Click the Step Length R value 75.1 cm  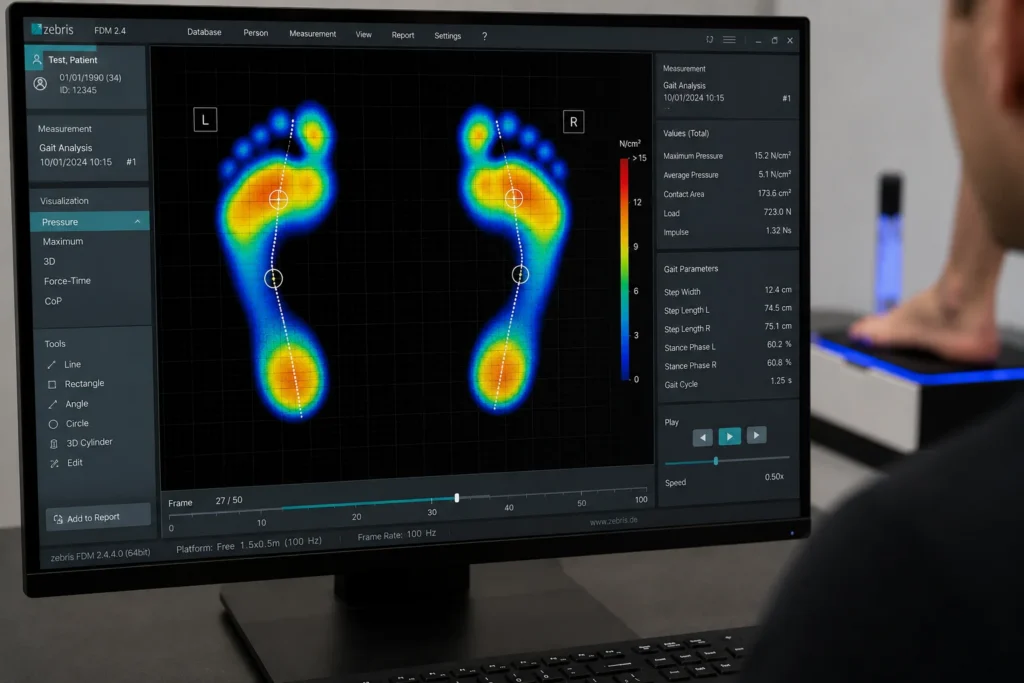click(778, 326)
